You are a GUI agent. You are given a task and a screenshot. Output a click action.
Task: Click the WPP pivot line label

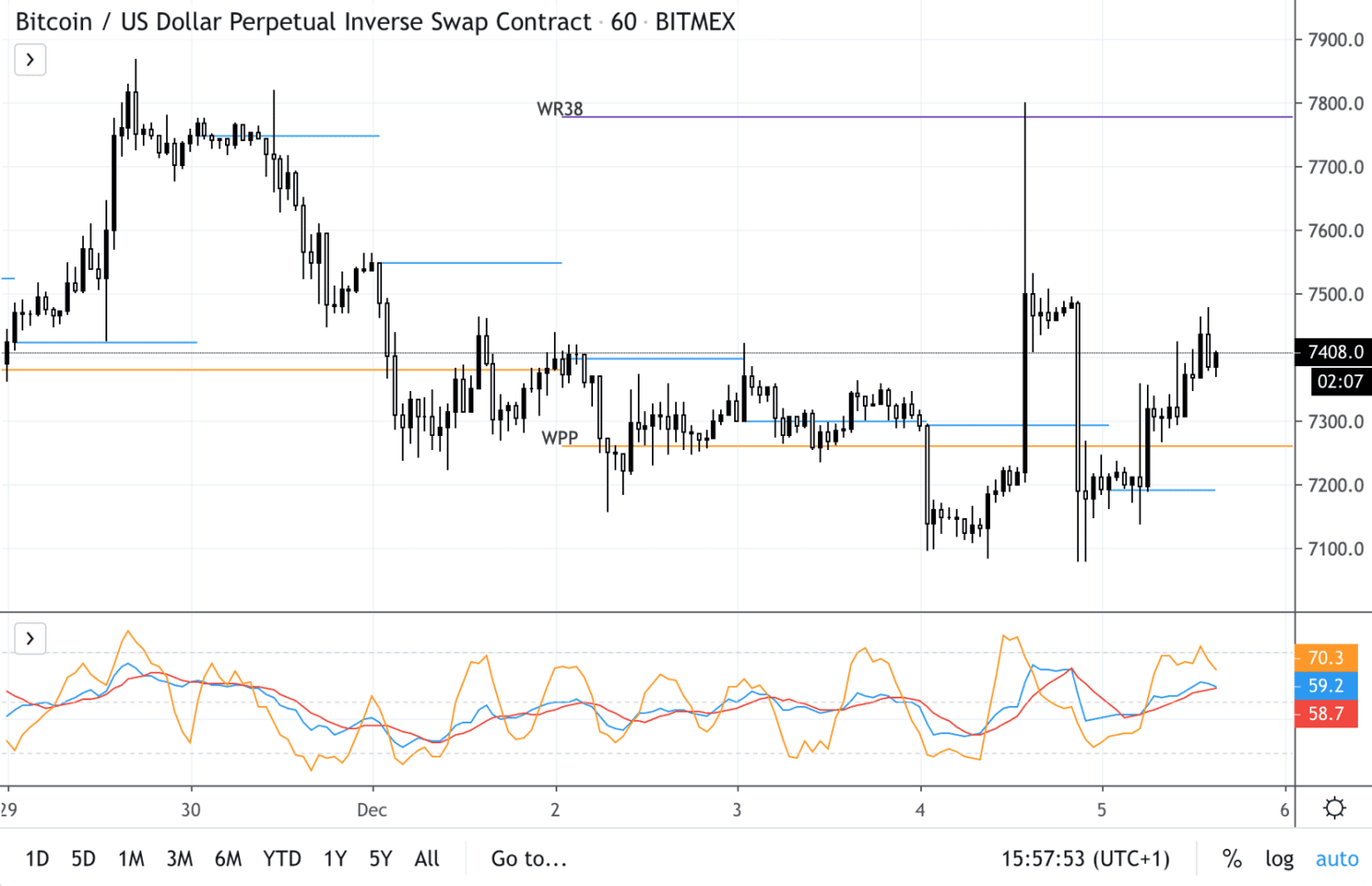pyautogui.click(x=560, y=438)
